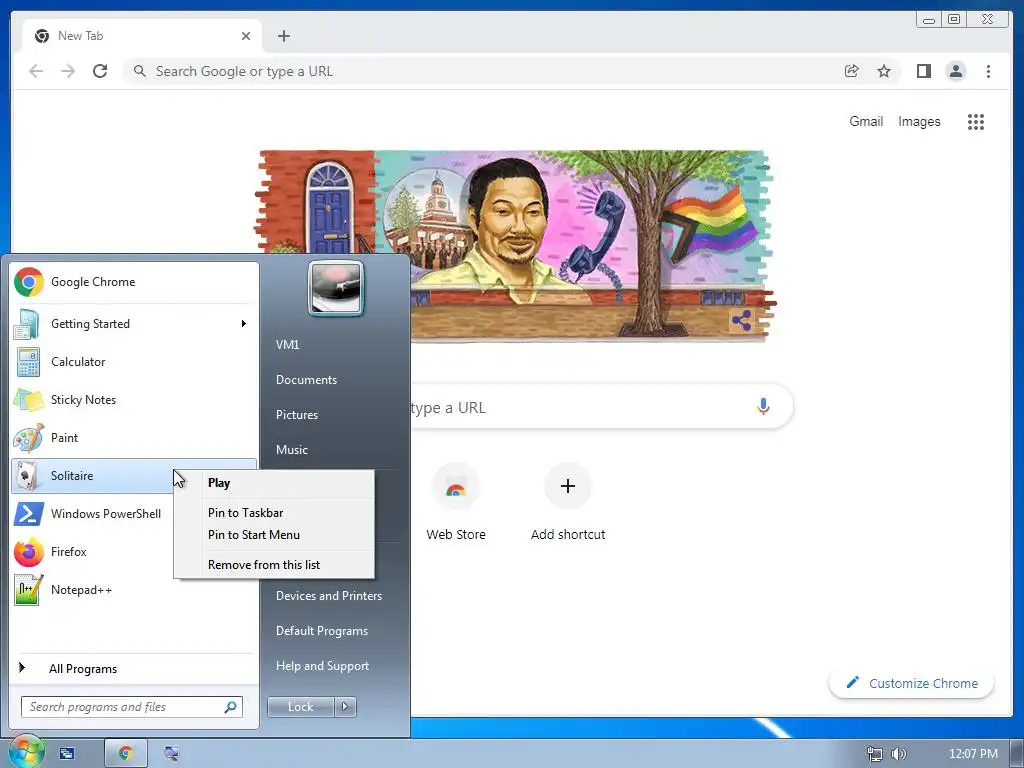The image size is (1024, 768).
Task: Close the New Tab tab
Action: 246,36
